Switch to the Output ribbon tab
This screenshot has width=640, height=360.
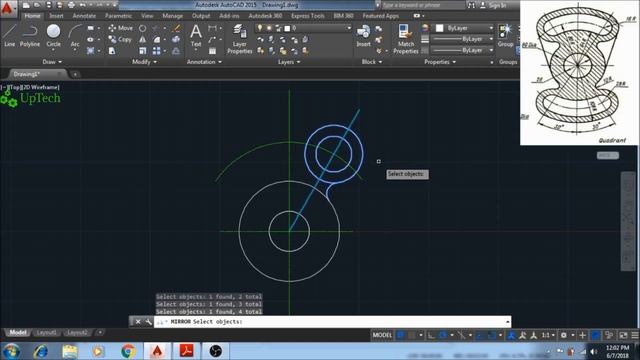click(x=201, y=16)
